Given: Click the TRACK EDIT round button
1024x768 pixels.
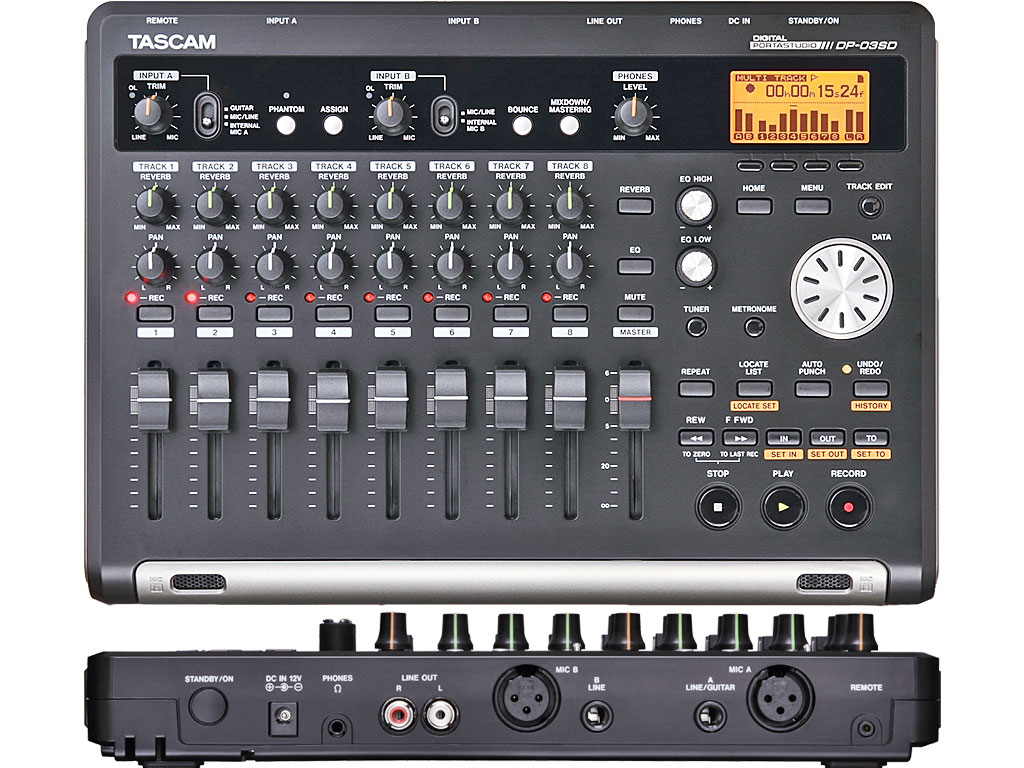Looking at the screenshot, I should 870,207.
